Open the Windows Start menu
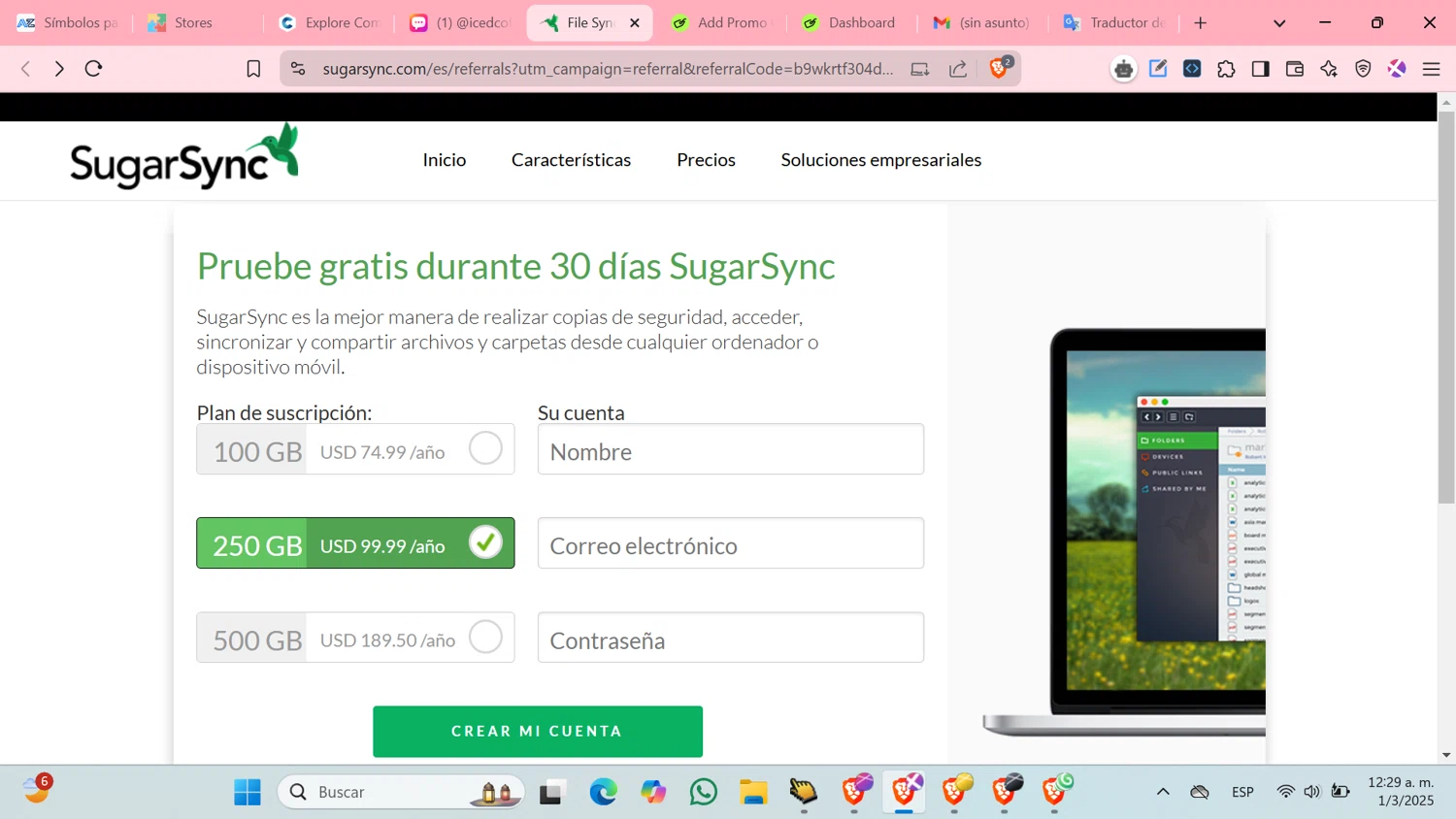 (248, 792)
